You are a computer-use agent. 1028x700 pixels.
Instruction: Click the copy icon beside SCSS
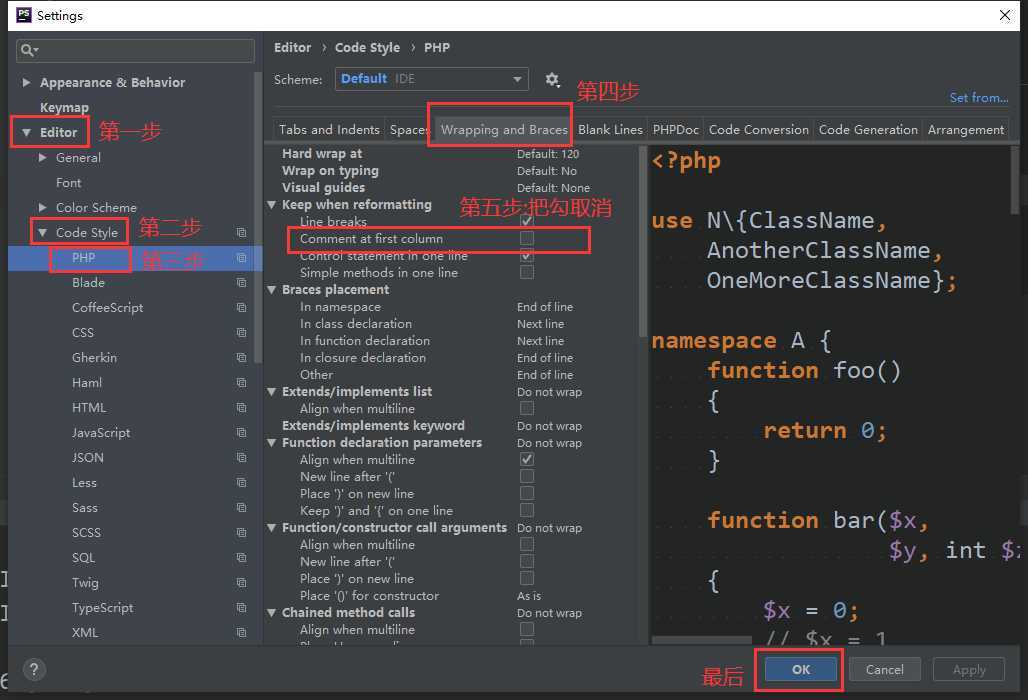241,532
